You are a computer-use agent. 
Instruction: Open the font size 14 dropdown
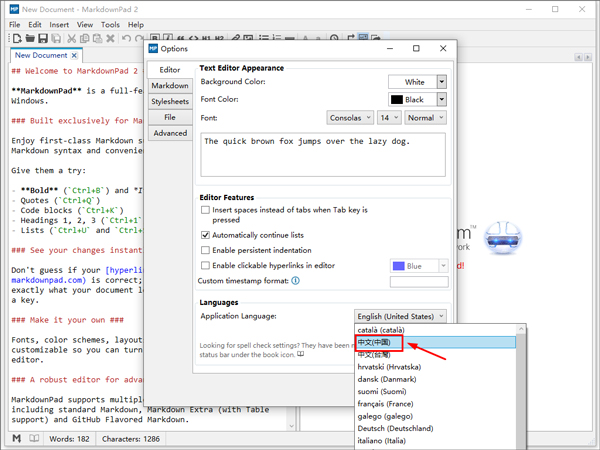pos(388,118)
